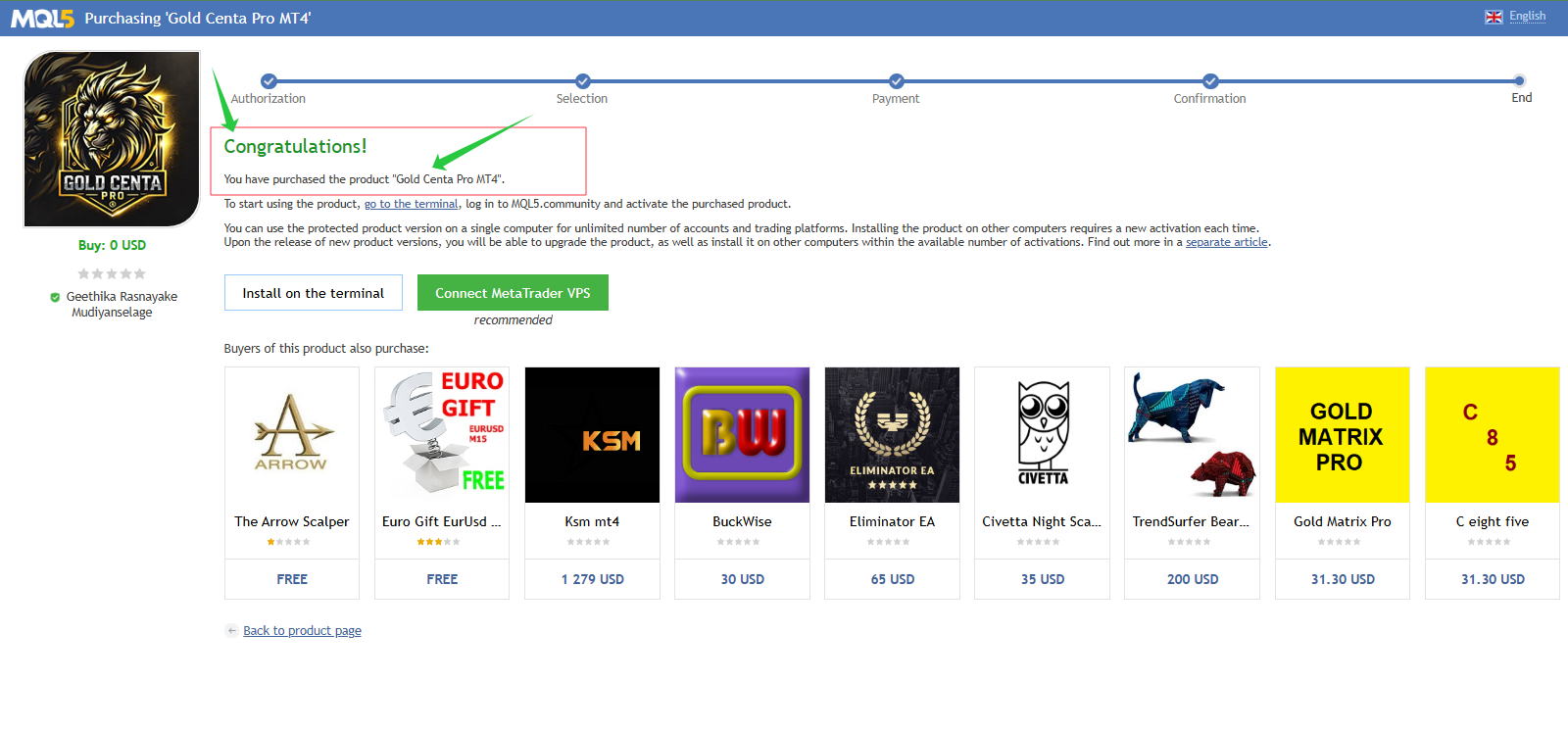
Task: Click Euro Gift EurUsd product title
Action: tap(442, 521)
